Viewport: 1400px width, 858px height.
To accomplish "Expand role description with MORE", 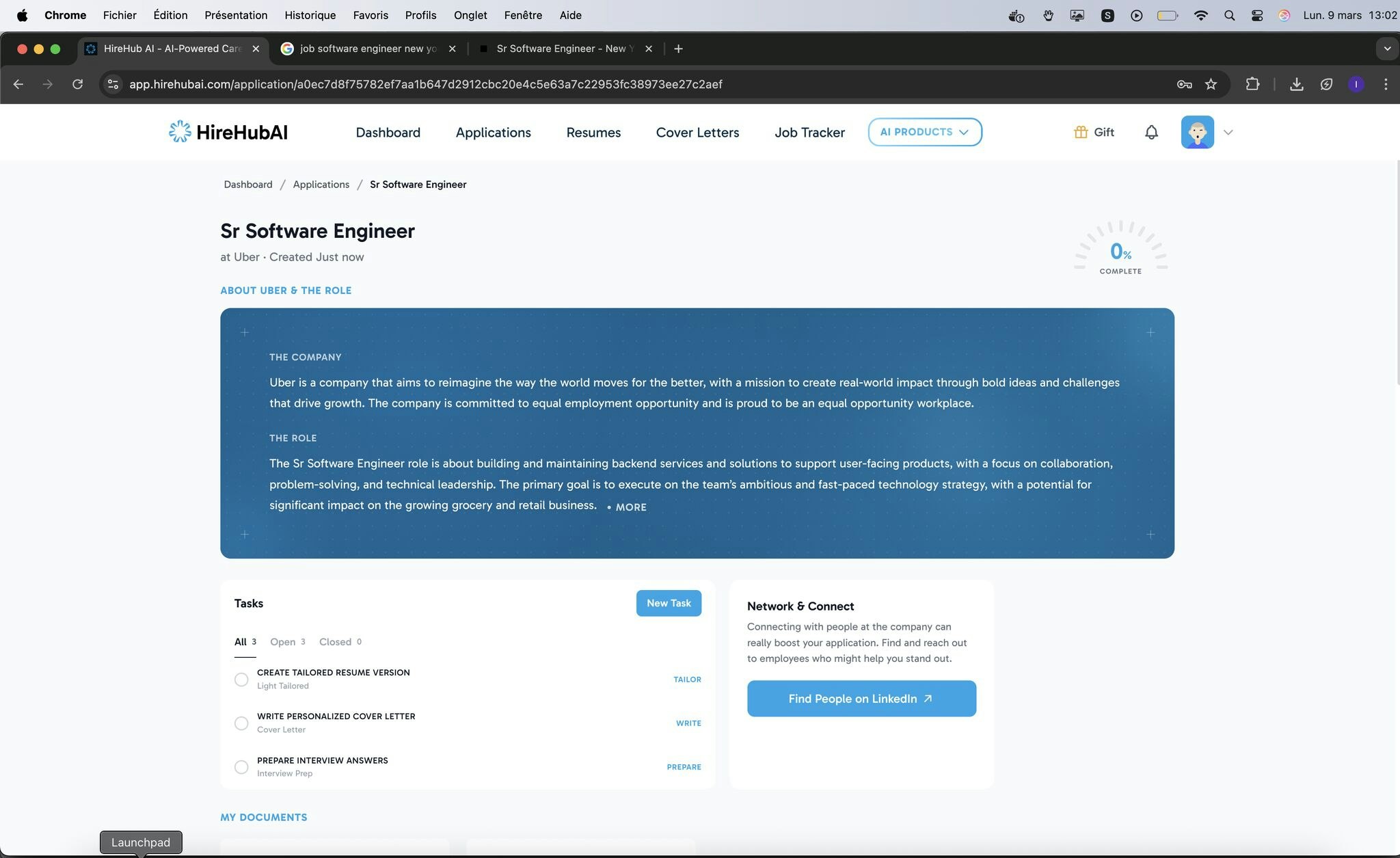I will coord(630,507).
